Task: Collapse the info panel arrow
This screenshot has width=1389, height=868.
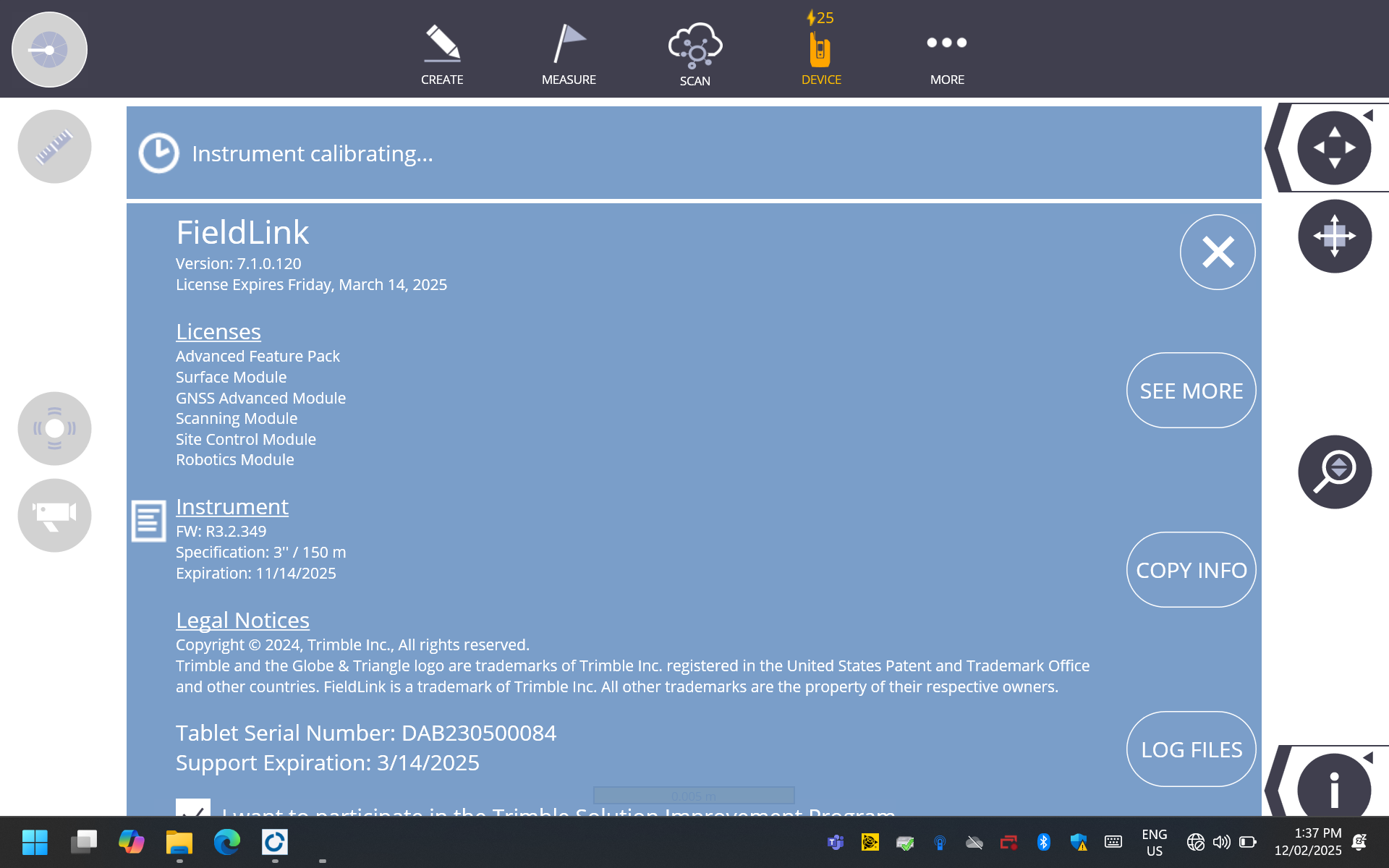Action: point(1367,758)
